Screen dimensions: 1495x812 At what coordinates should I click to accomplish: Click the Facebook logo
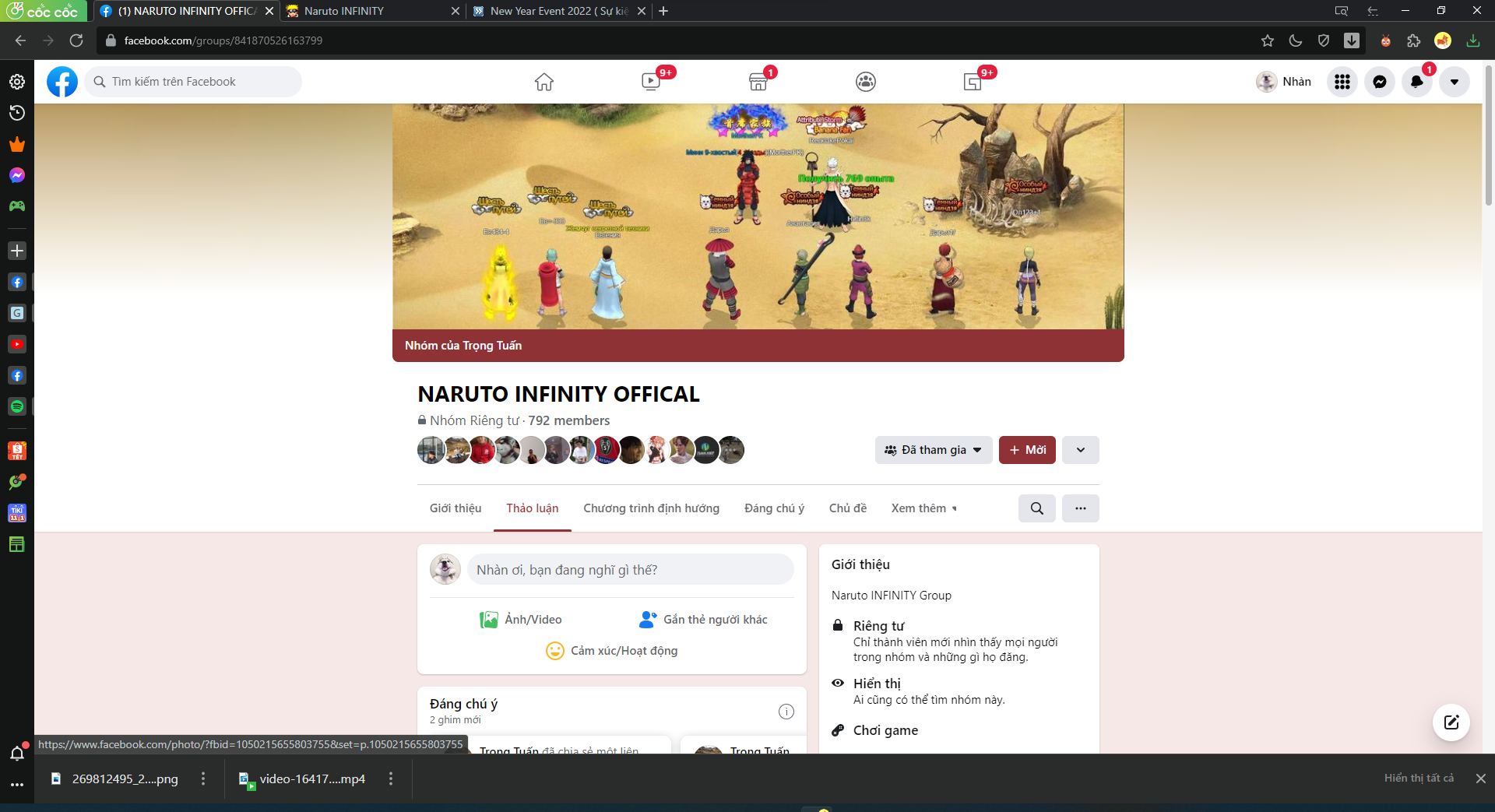(x=62, y=82)
